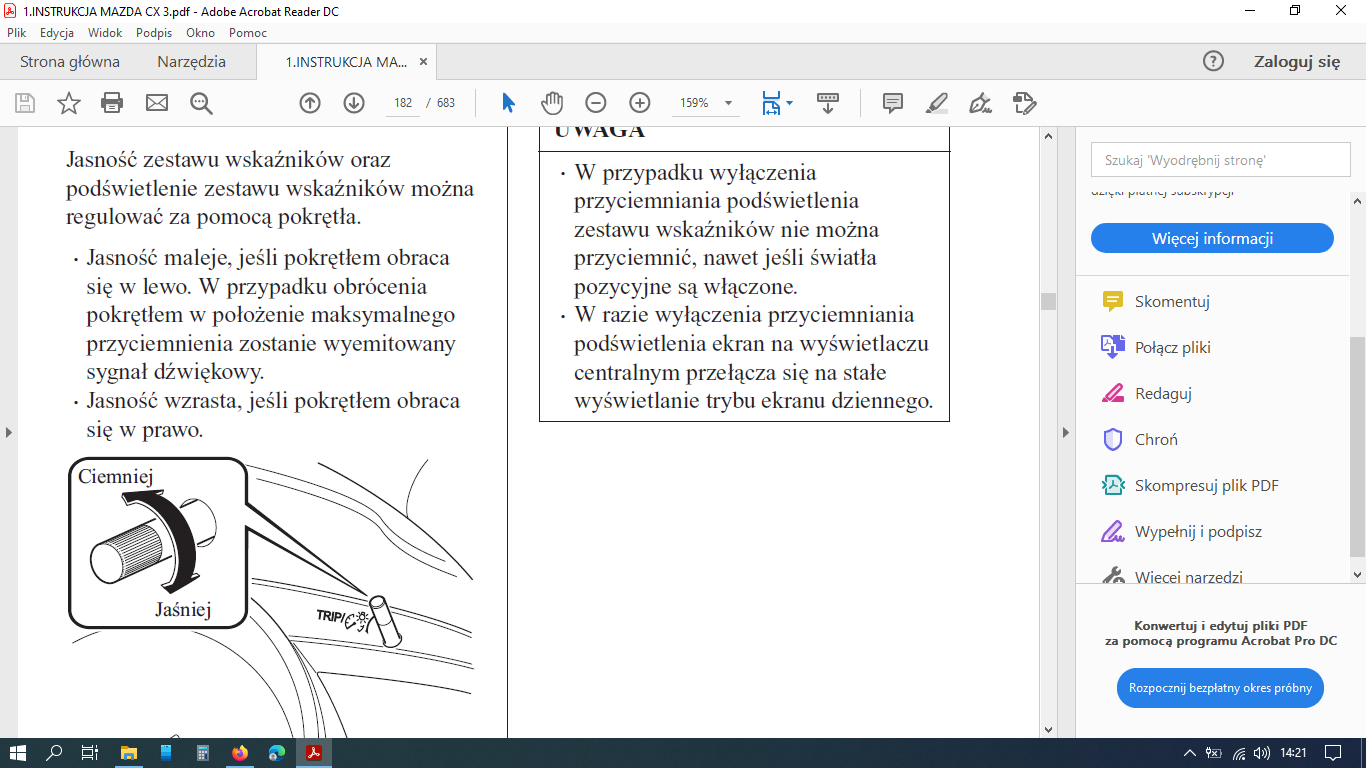Click the email envelope icon
Viewport: 1366px width, 768px height.
pos(157,103)
